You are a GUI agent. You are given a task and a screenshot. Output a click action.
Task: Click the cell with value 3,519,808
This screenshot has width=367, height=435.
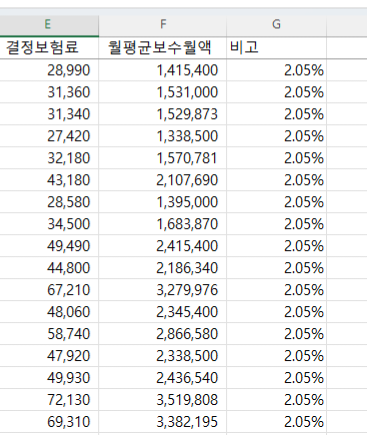pyautogui.click(x=163, y=400)
